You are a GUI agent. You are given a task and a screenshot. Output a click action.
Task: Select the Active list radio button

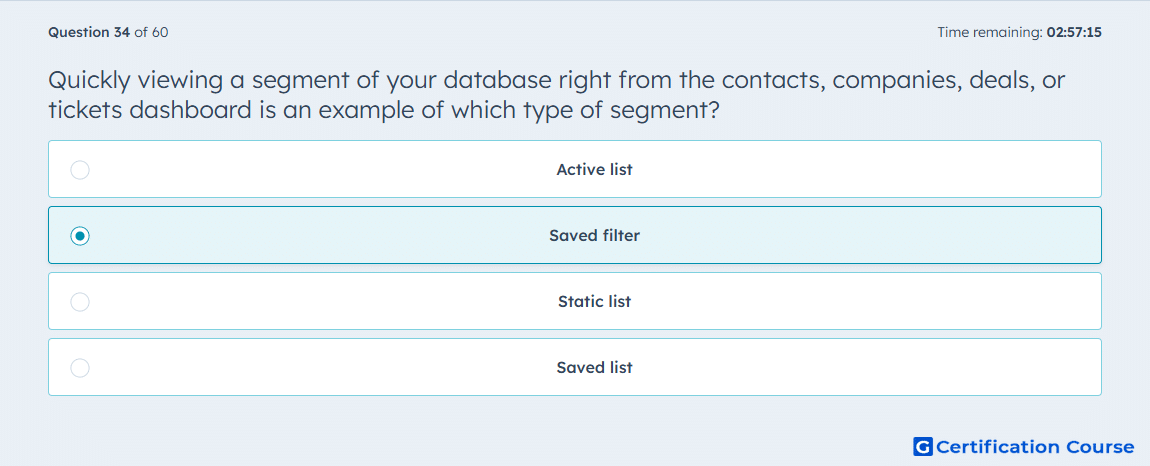click(x=80, y=170)
